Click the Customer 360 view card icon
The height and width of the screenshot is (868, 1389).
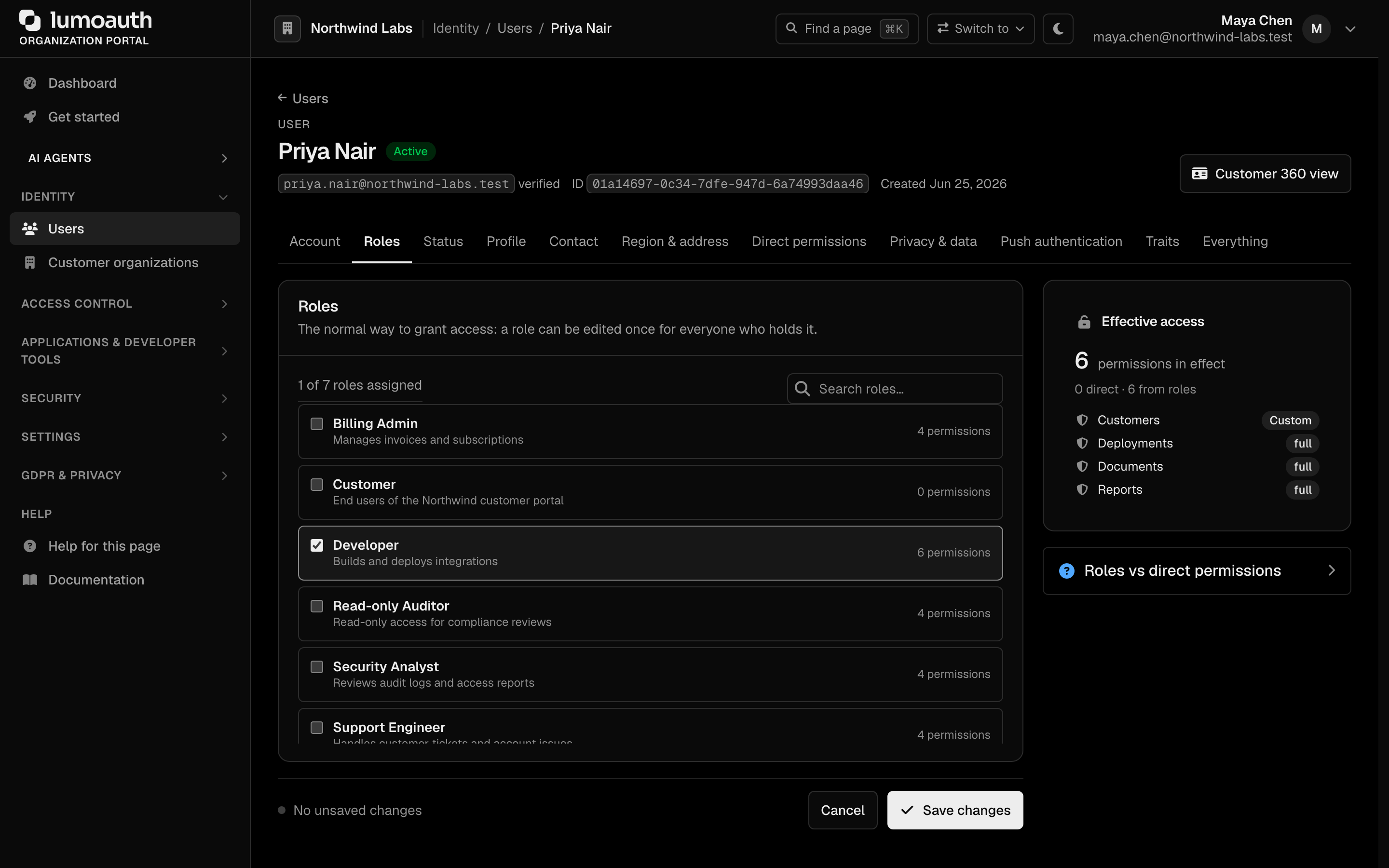coord(1199,174)
